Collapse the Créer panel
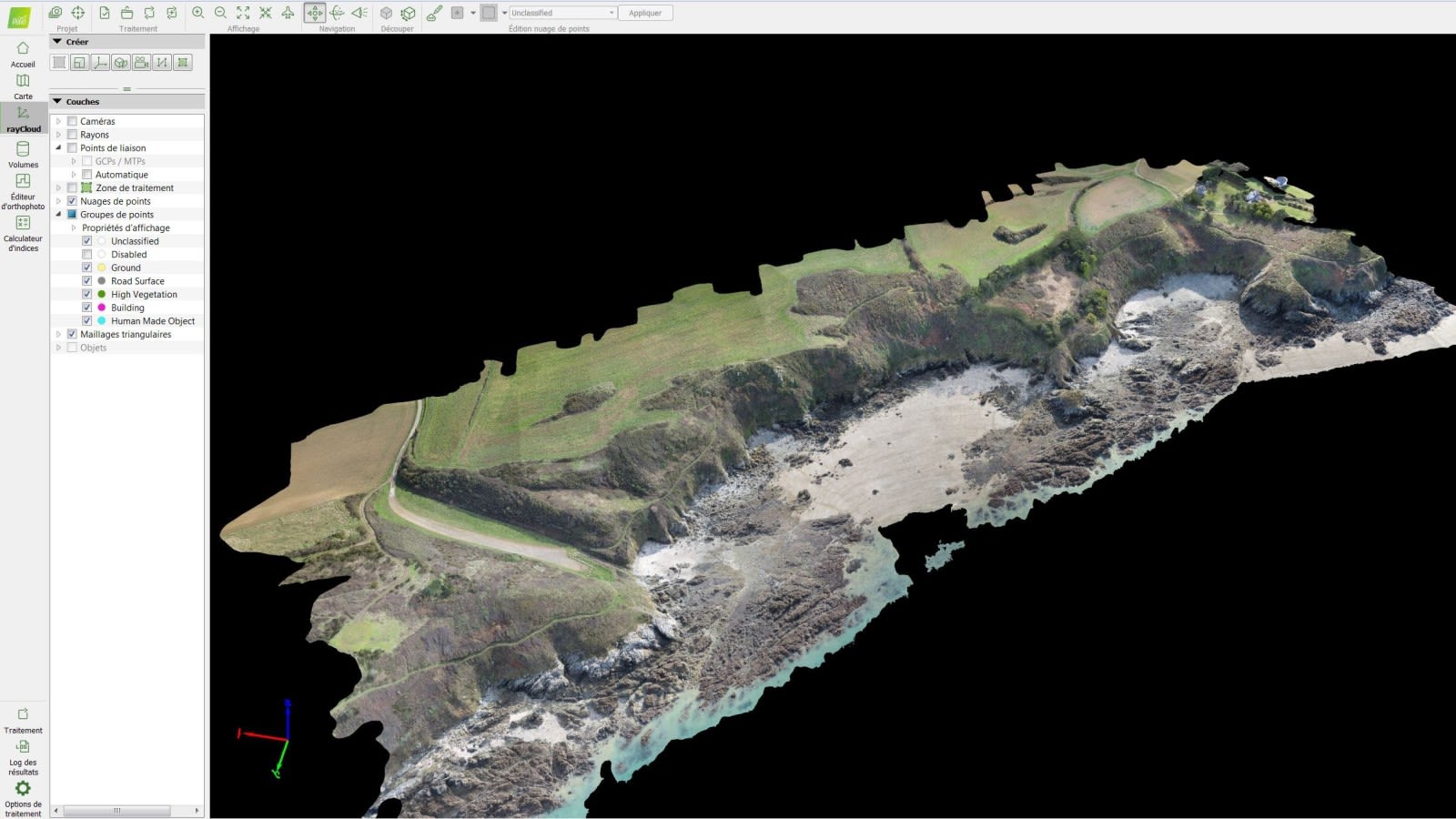1456x819 pixels. pyautogui.click(x=57, y=41)
